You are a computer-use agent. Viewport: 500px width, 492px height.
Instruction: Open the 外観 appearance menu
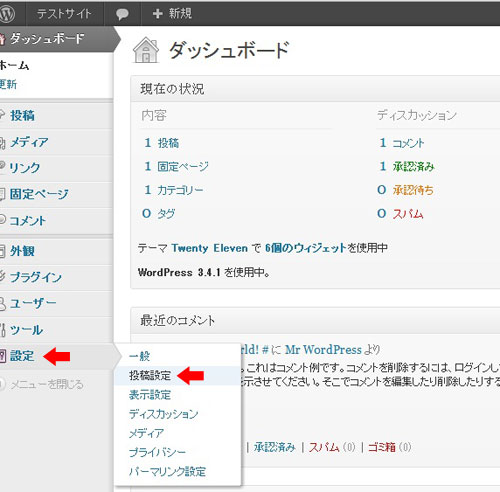click(x=22, y=251)
